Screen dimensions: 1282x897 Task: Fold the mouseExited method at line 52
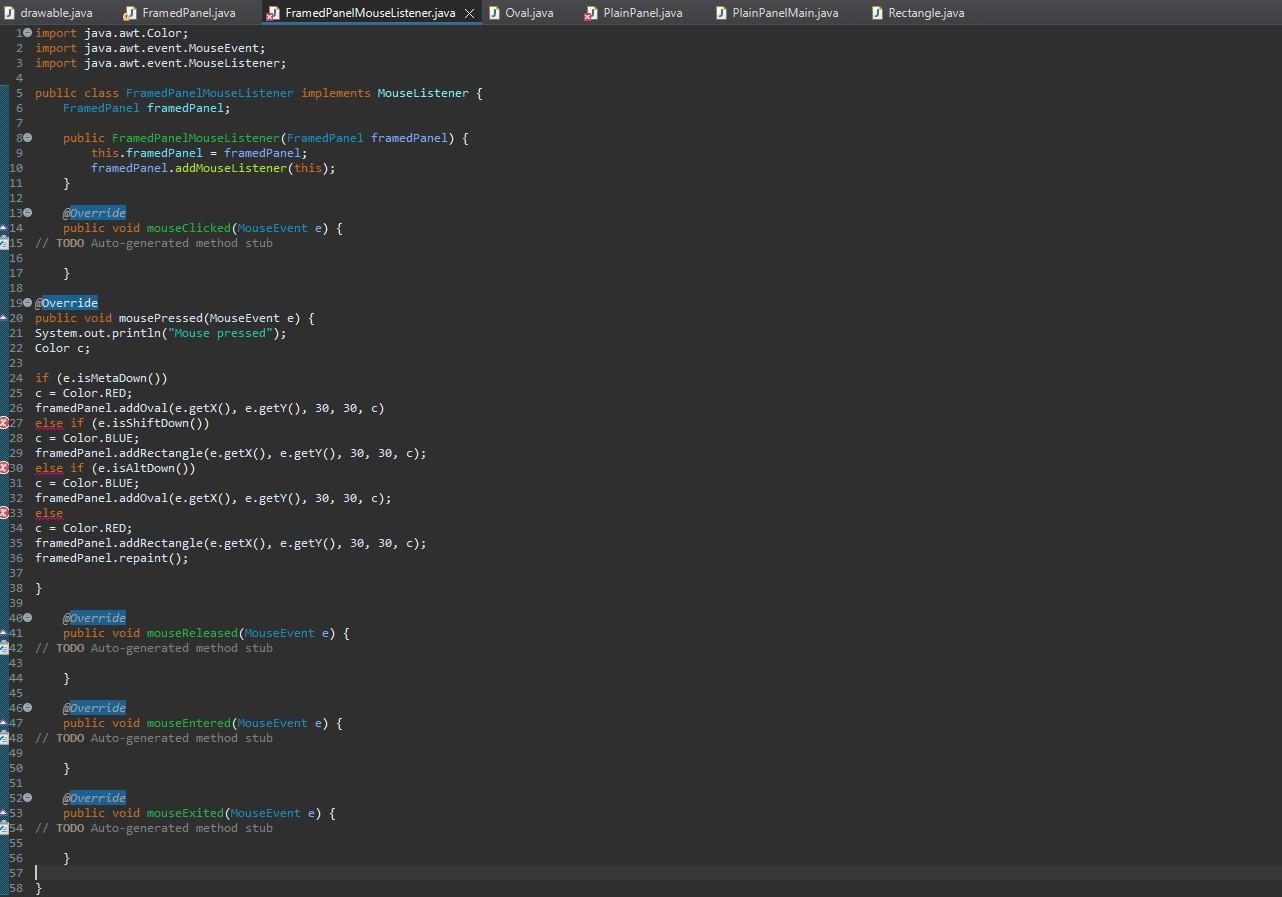(x=28, y=798)
